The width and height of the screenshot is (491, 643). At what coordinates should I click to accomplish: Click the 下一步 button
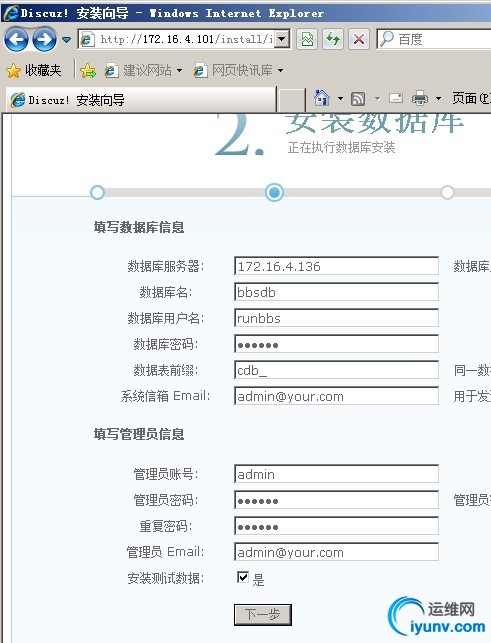[x=263, y=614]
